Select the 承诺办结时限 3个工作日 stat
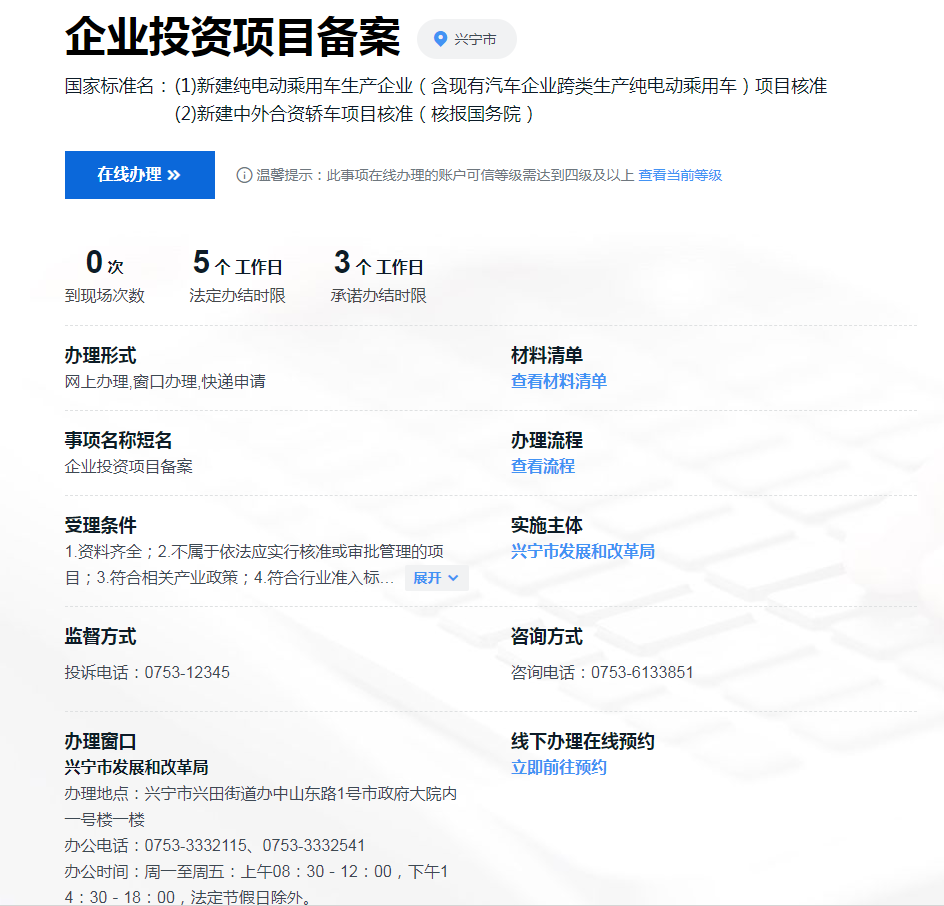The height and width of the screenshot is (906, 944). click(x=378, y=276)
